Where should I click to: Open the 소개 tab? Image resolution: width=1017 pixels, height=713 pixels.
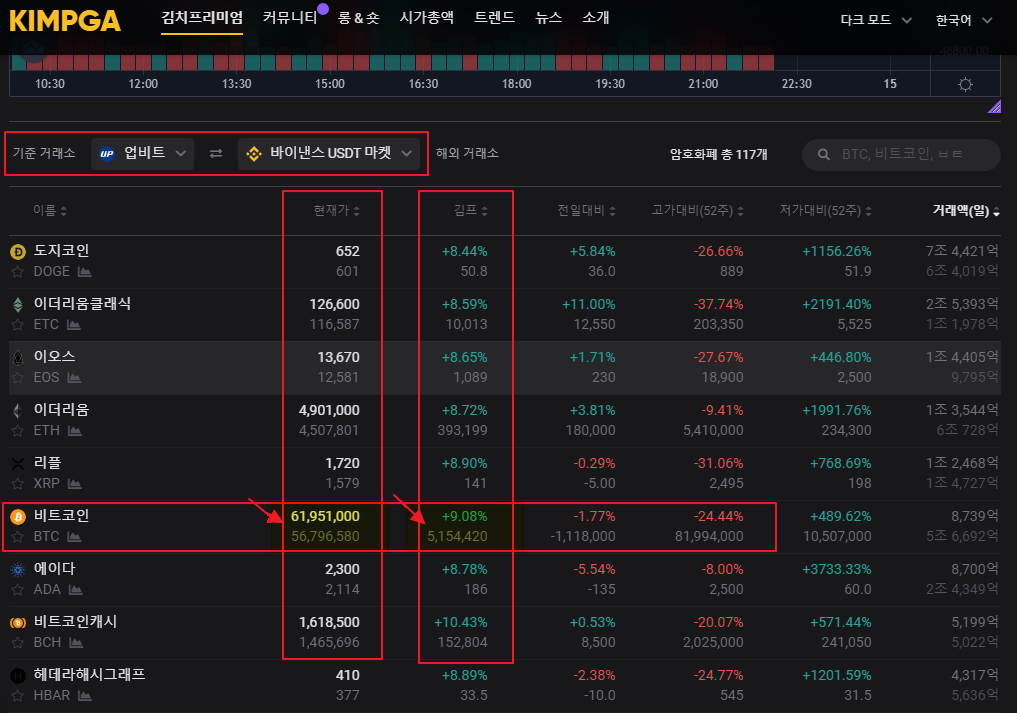[595, 18]
